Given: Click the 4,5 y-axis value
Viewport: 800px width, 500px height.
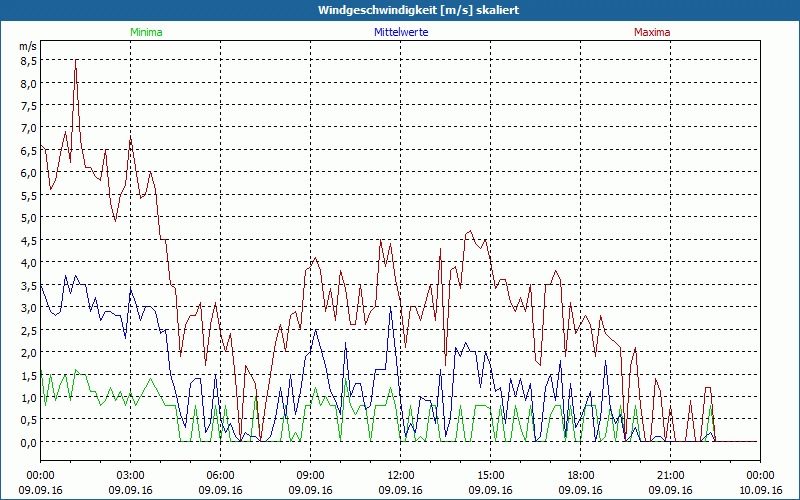Looking at the screenshot, I should pos(28,240).
